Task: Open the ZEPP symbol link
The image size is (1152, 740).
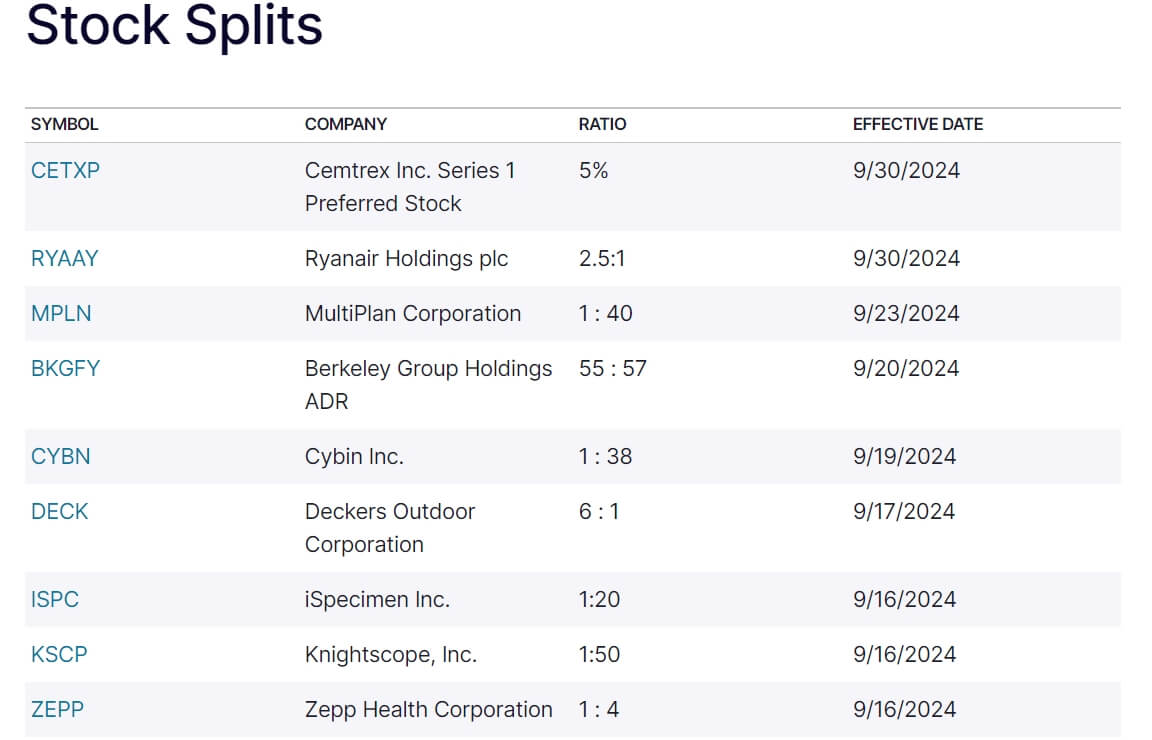Action: pyautogui.click(x=57, y=710)
